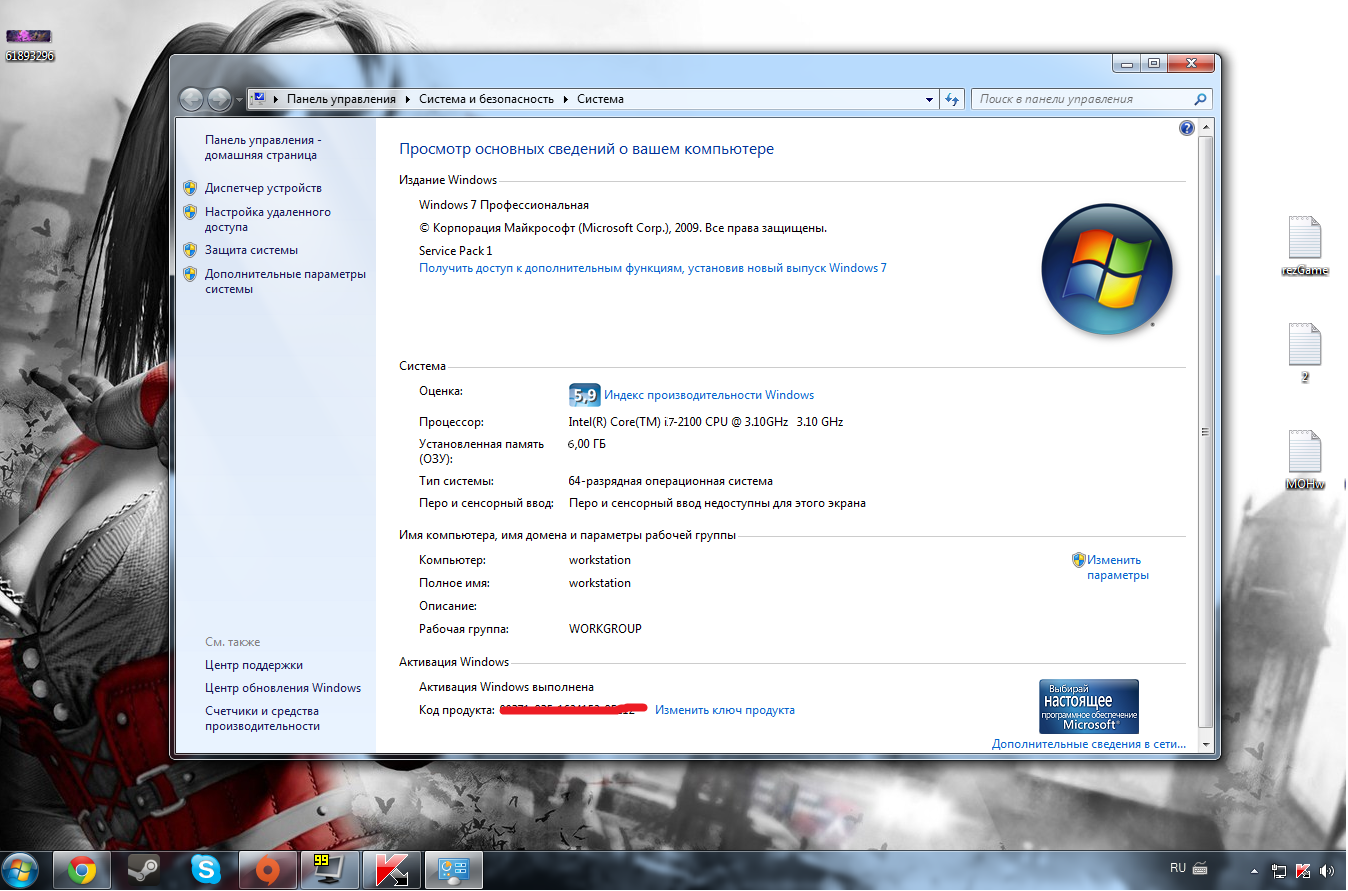This screenshot has width=1348, height=891.
Task: Click Изменить параметры link
Action: point(1118,567)
